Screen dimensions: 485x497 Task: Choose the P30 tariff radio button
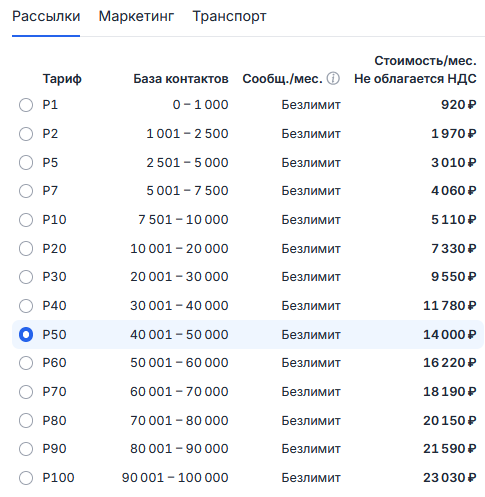click(x=26, y=277)
